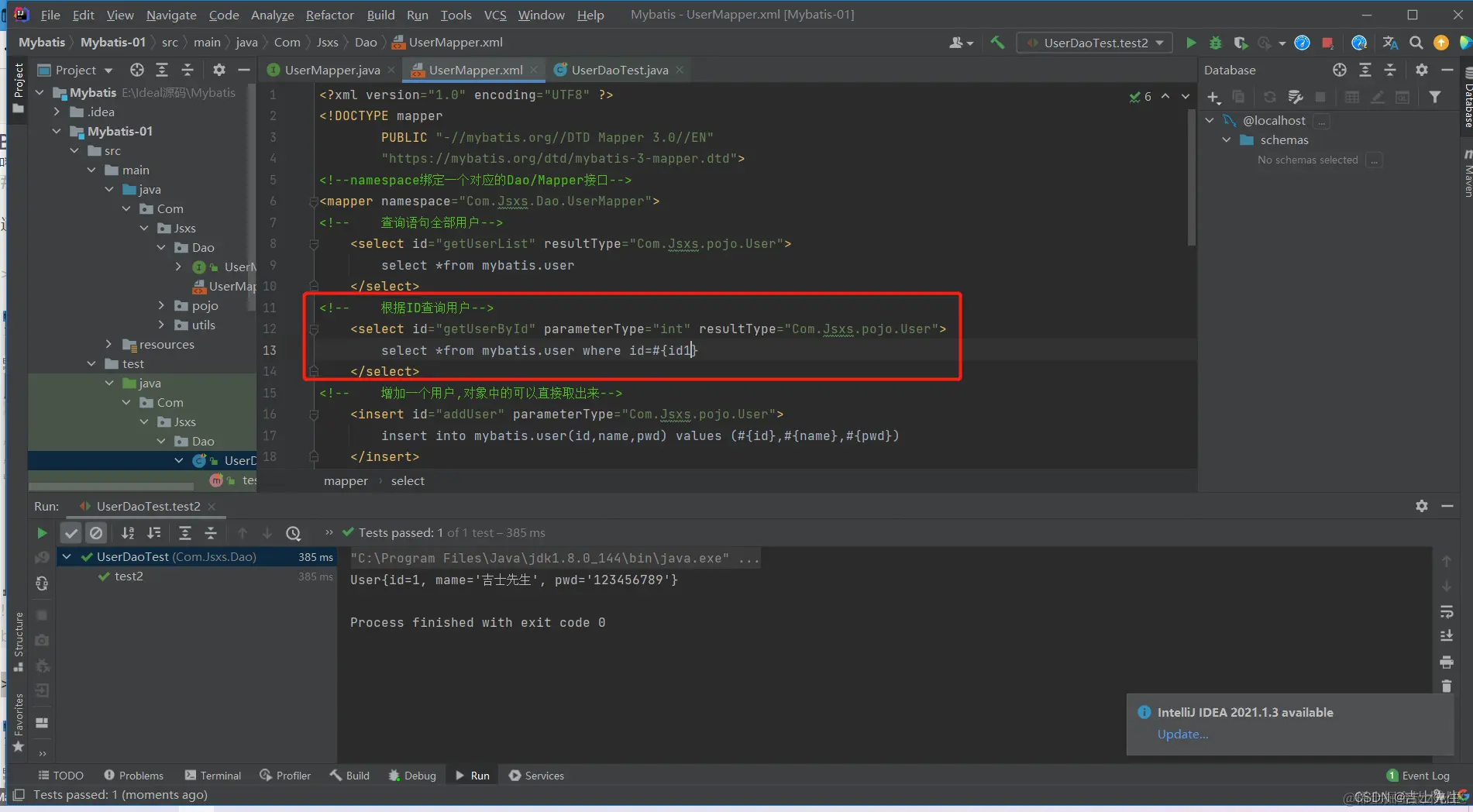The height and width of the screenshot is (812, 1473).
Task: Go to next highlighted problem in editor
Action: 1186,97
